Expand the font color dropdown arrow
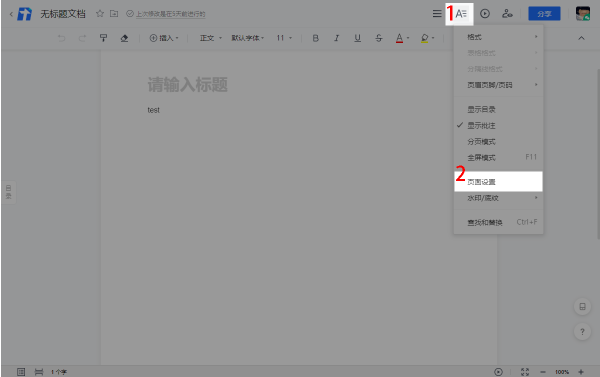The width and height of the screenshot is (600, 377). pos(408,38)
